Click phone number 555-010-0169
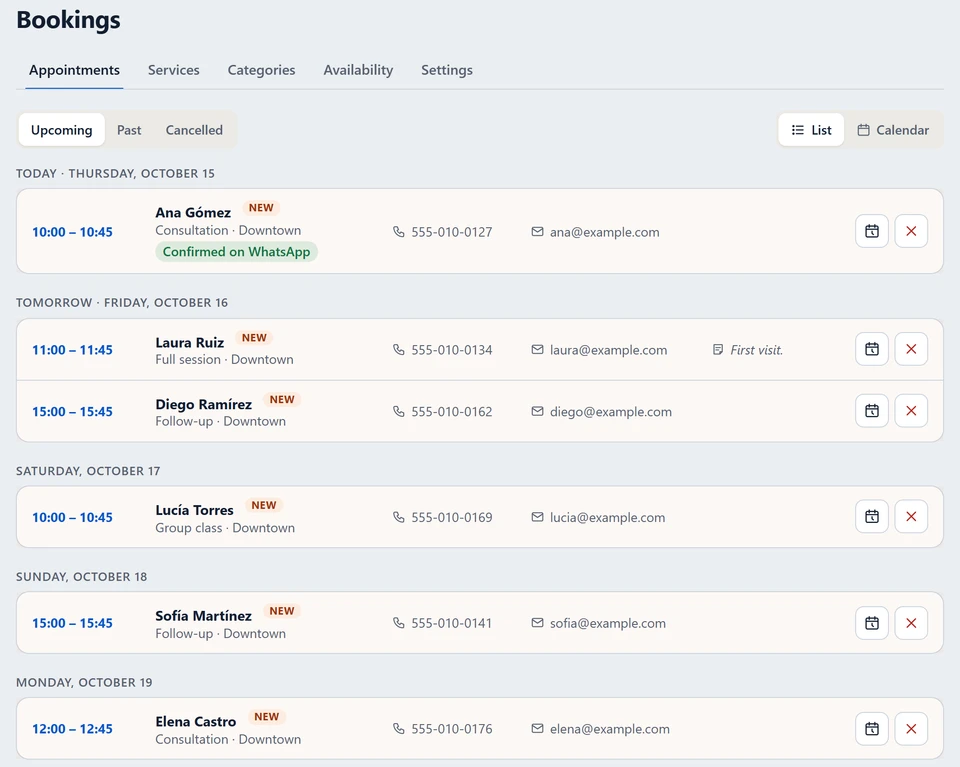The image size is (960, 767). tap(452, 517)
